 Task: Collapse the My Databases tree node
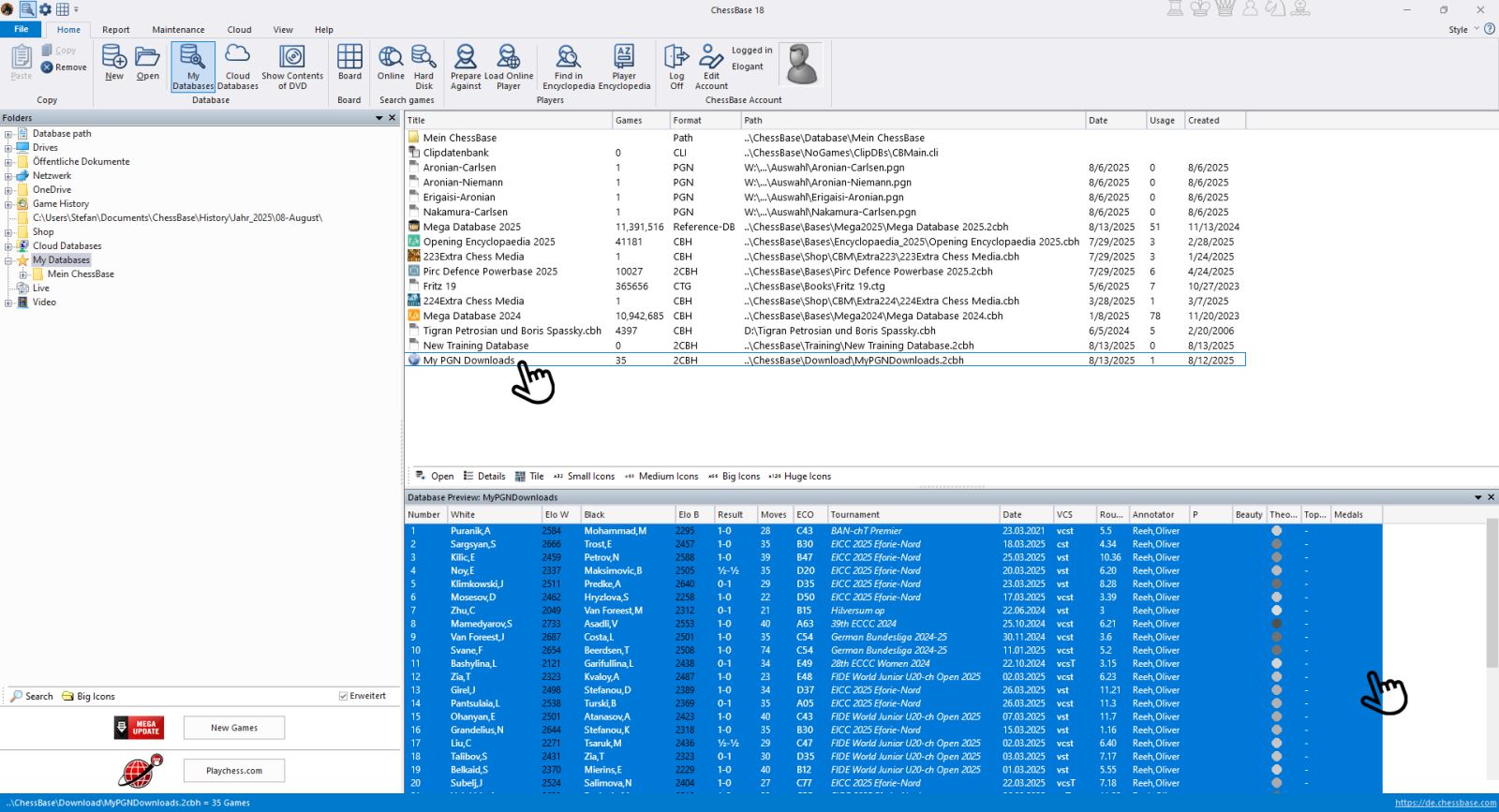click(8, 260)
